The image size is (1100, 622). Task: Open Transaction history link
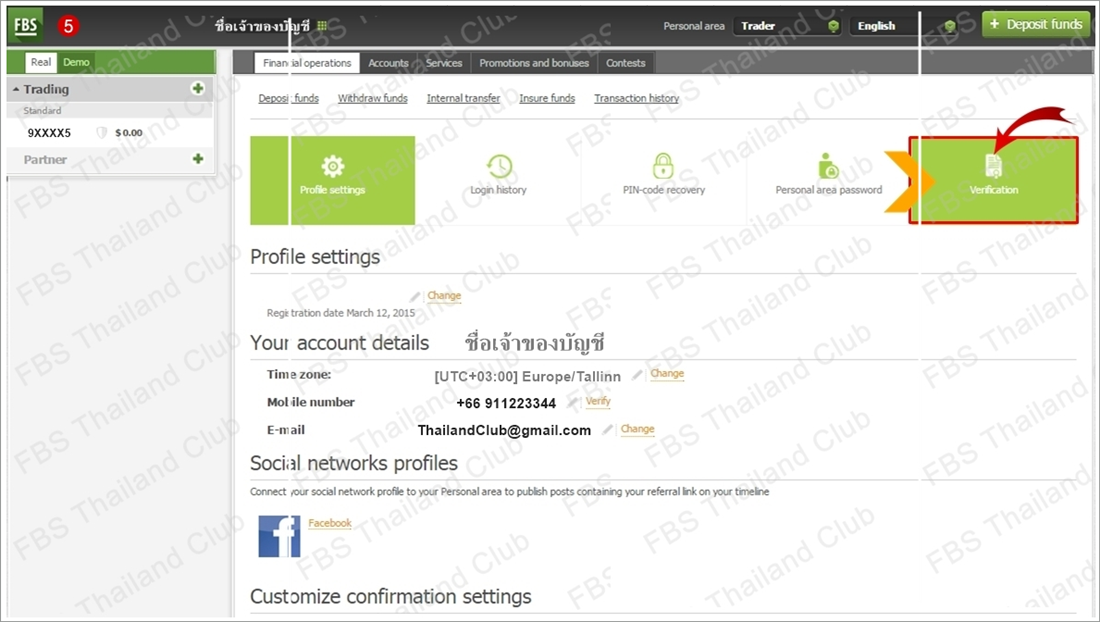tap(636, 98)
